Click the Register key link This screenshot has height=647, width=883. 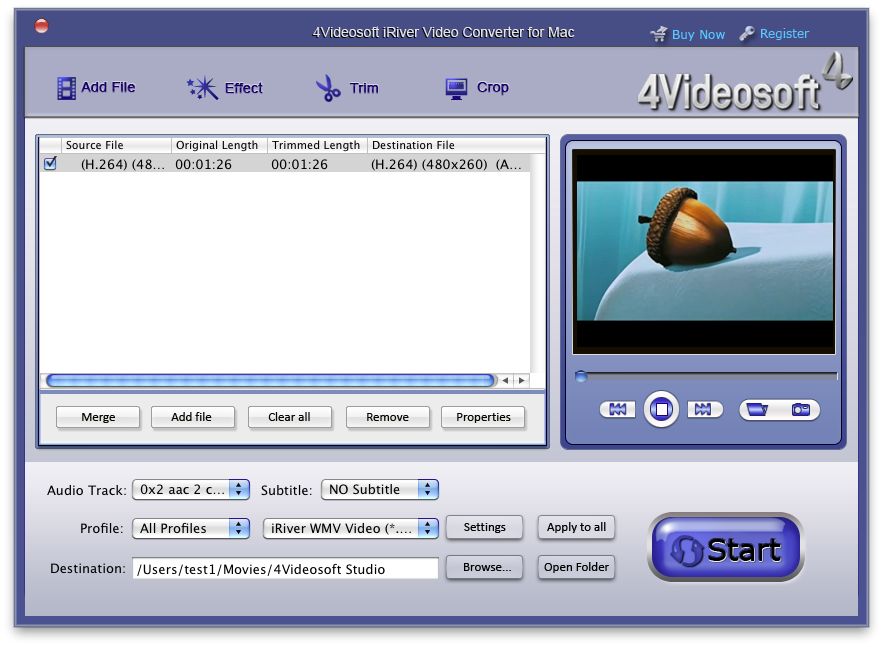point(774,34)
